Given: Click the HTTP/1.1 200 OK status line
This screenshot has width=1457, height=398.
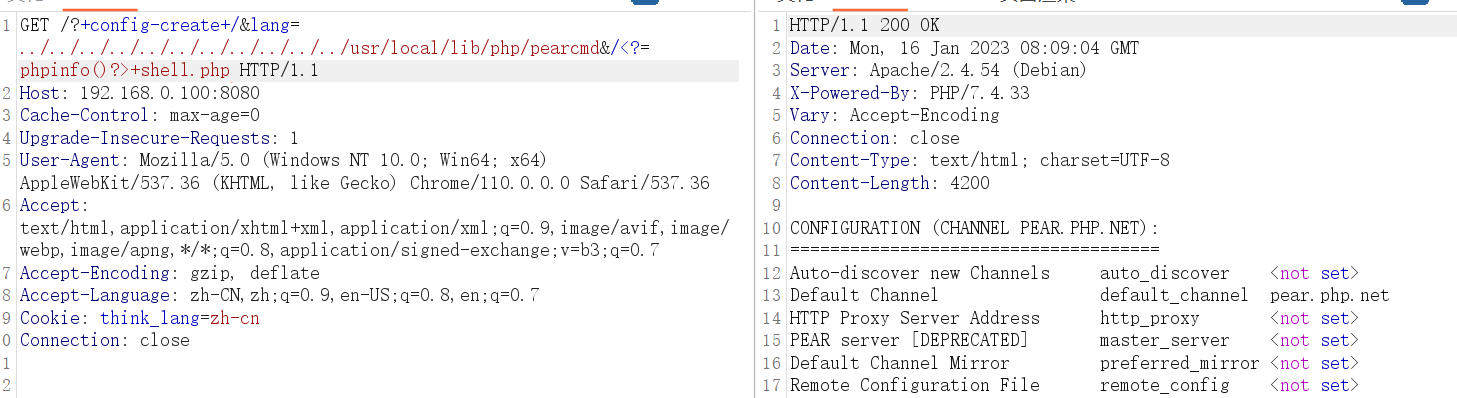Looking at the screenshot, I should [x=865, y=25].
